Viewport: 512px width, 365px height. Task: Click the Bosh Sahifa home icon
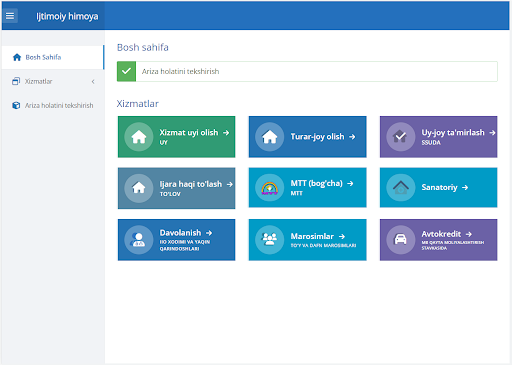pos(17,57)
